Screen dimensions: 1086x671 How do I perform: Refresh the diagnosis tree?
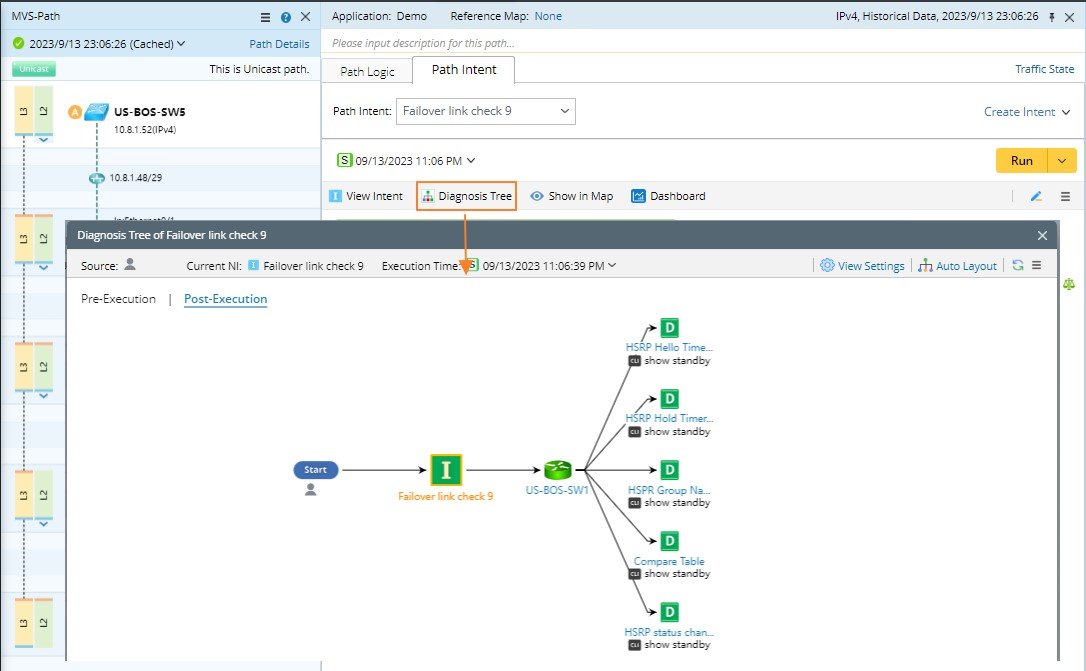[1018, 266]
